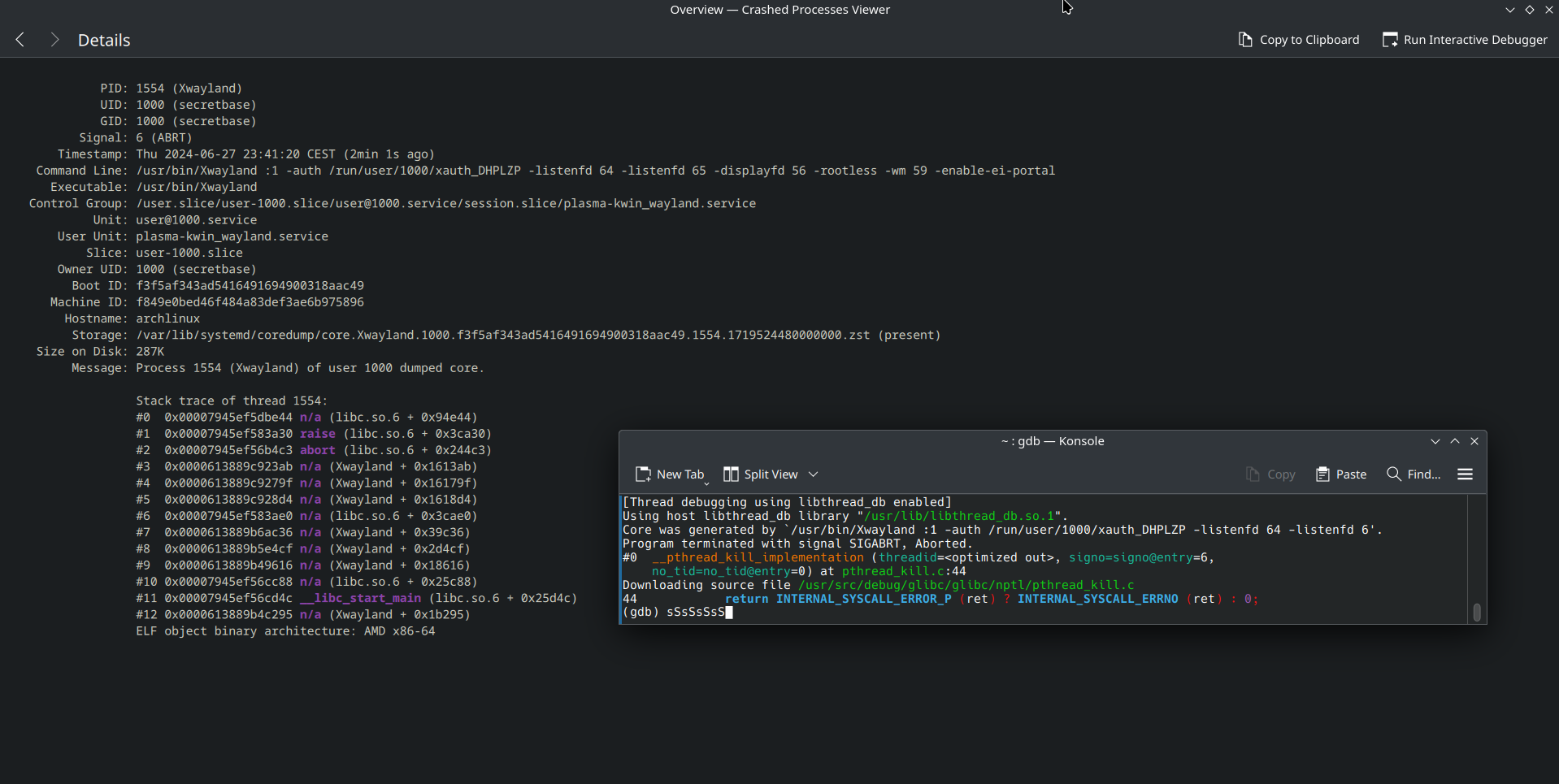Open the Konsole hamburger menu
The image size is (1559, 784).
pos(1465,474)
